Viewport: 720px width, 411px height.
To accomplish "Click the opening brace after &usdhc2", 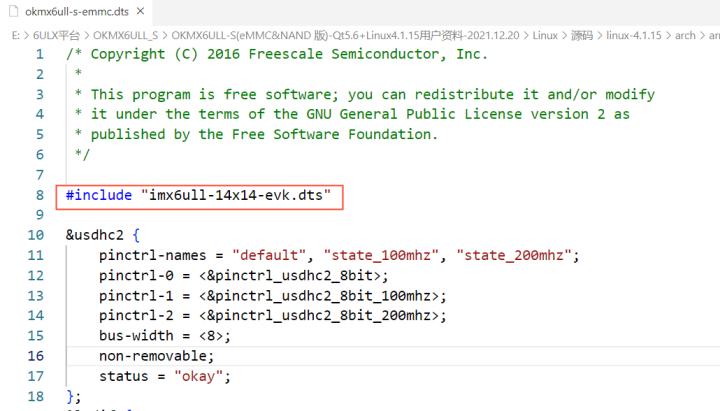I will (x=136, y=235).
